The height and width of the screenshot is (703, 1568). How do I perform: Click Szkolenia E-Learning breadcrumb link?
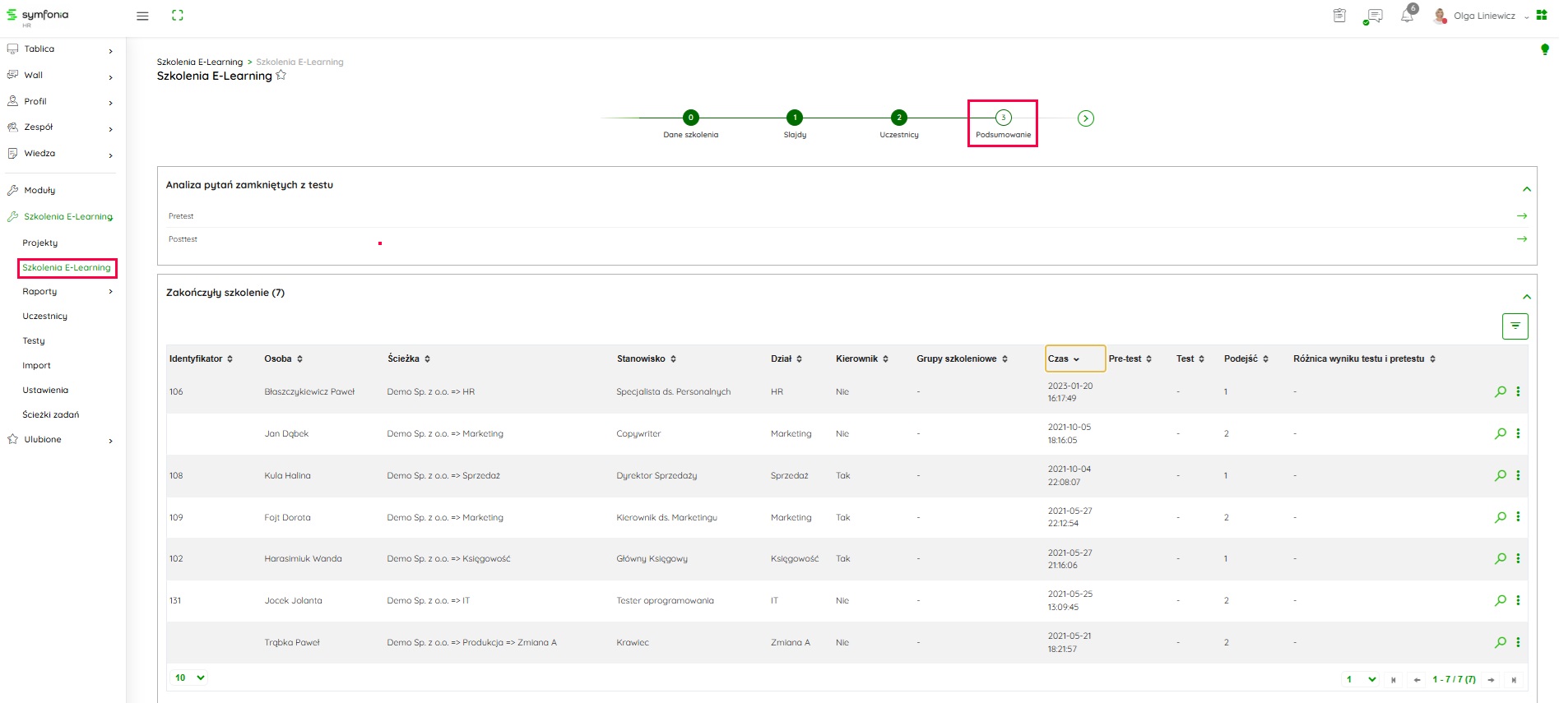coord(200,62)
